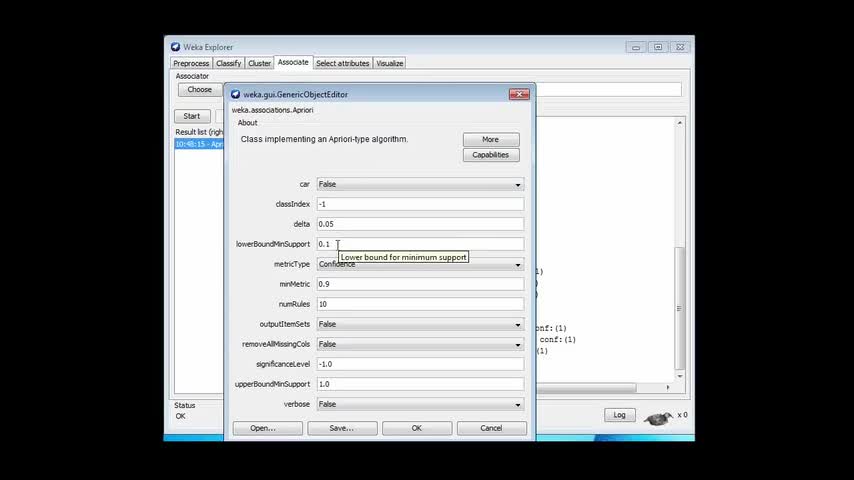The image size is (854, 480).
Task: Click the delta input field
Action: point(420,224)
